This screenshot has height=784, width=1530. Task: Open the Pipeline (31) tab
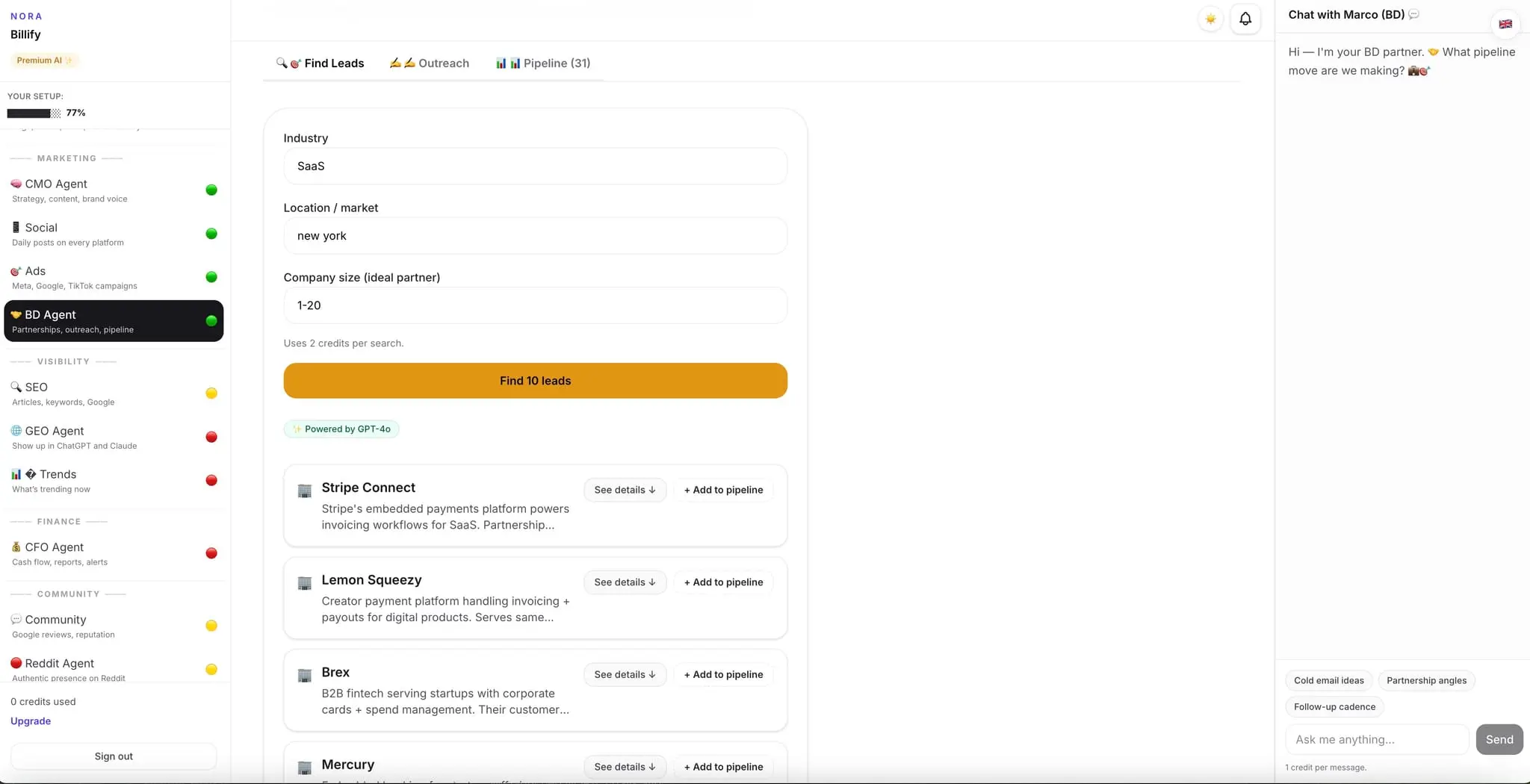543,63
